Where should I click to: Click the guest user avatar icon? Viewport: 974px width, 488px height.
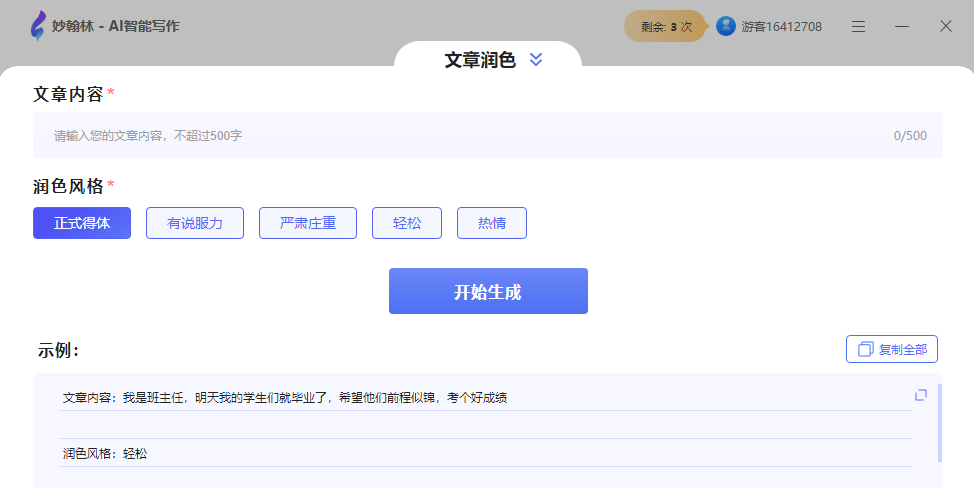pos(726,26)
